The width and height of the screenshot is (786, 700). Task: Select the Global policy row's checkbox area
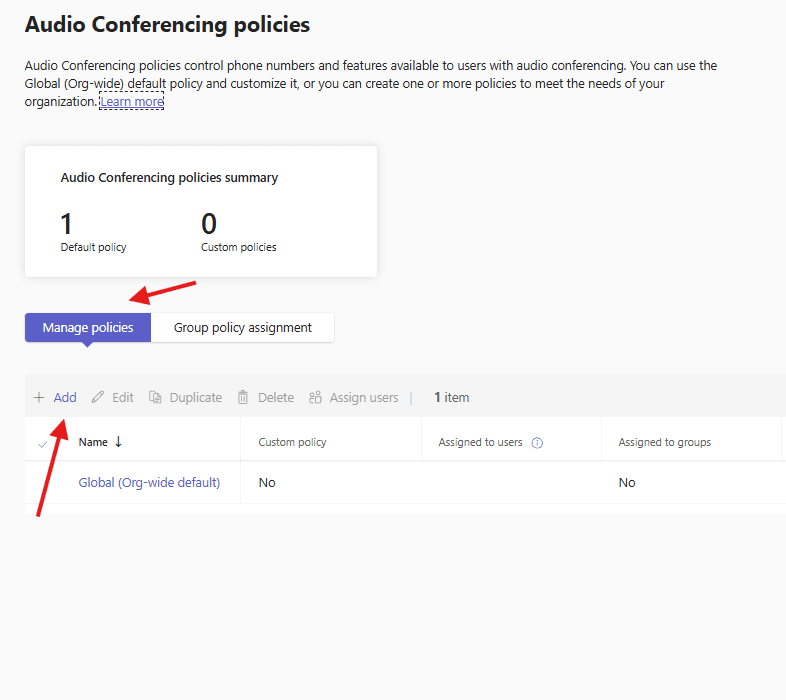click(42, 483)
